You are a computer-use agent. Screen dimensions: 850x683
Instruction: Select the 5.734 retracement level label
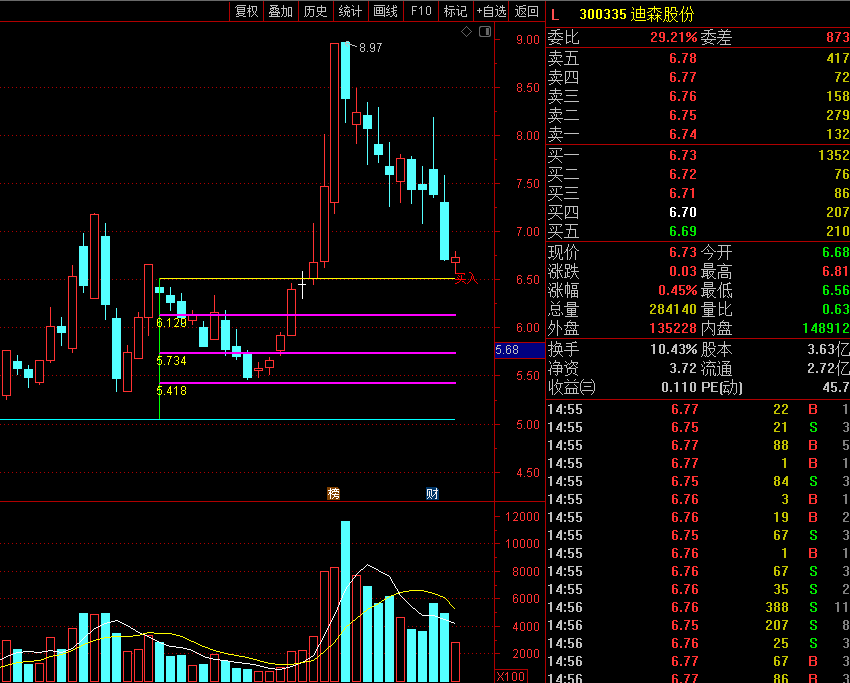point(171,360)
